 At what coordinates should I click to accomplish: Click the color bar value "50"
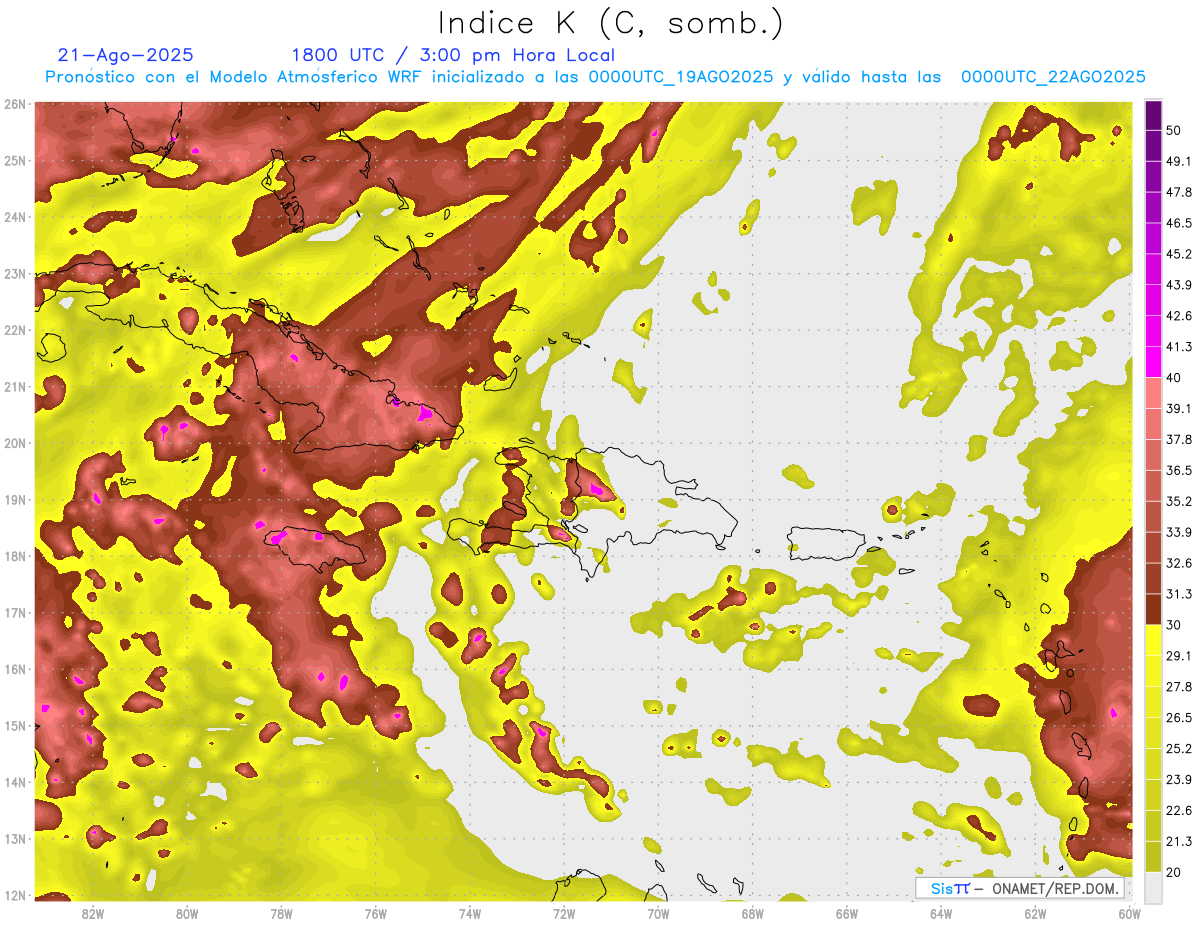[x=1175, y=130]
